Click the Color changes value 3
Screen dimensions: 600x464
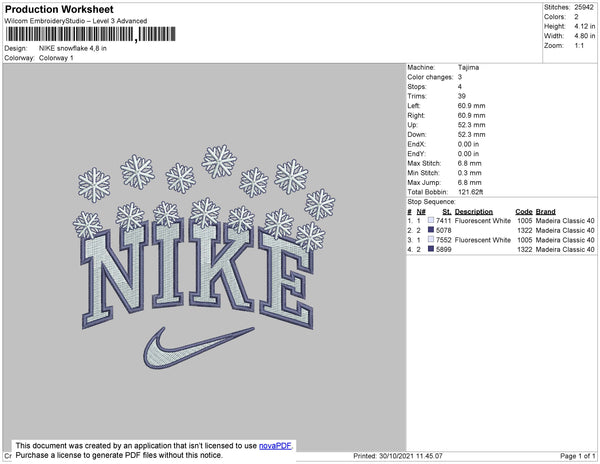click(460, 77)
